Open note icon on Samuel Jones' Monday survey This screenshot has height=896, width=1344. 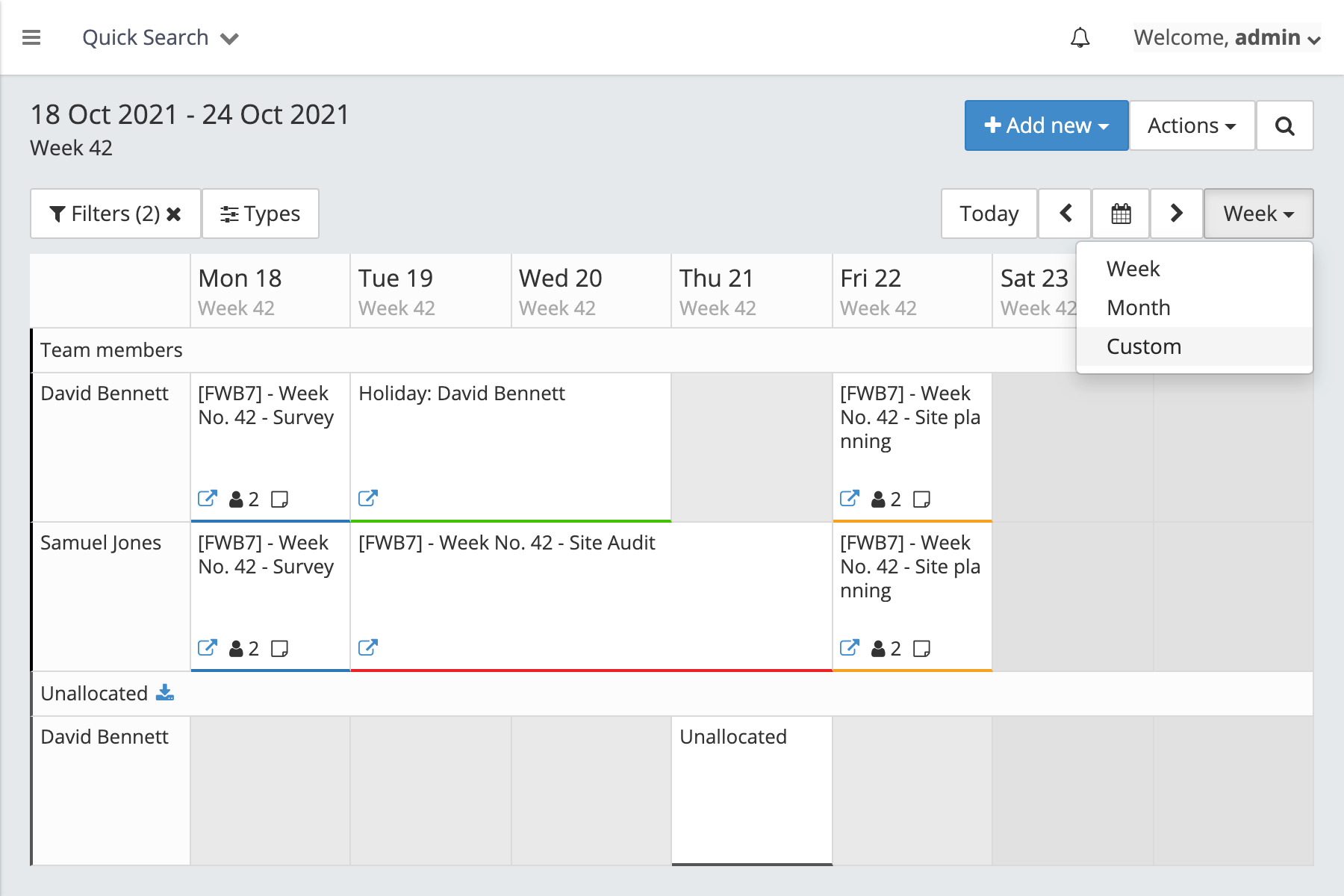[280, 648]
